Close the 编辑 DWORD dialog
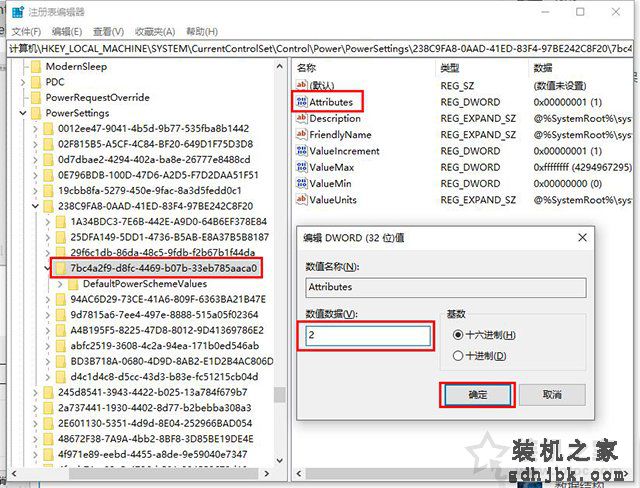640x488 pixels. 582,237
